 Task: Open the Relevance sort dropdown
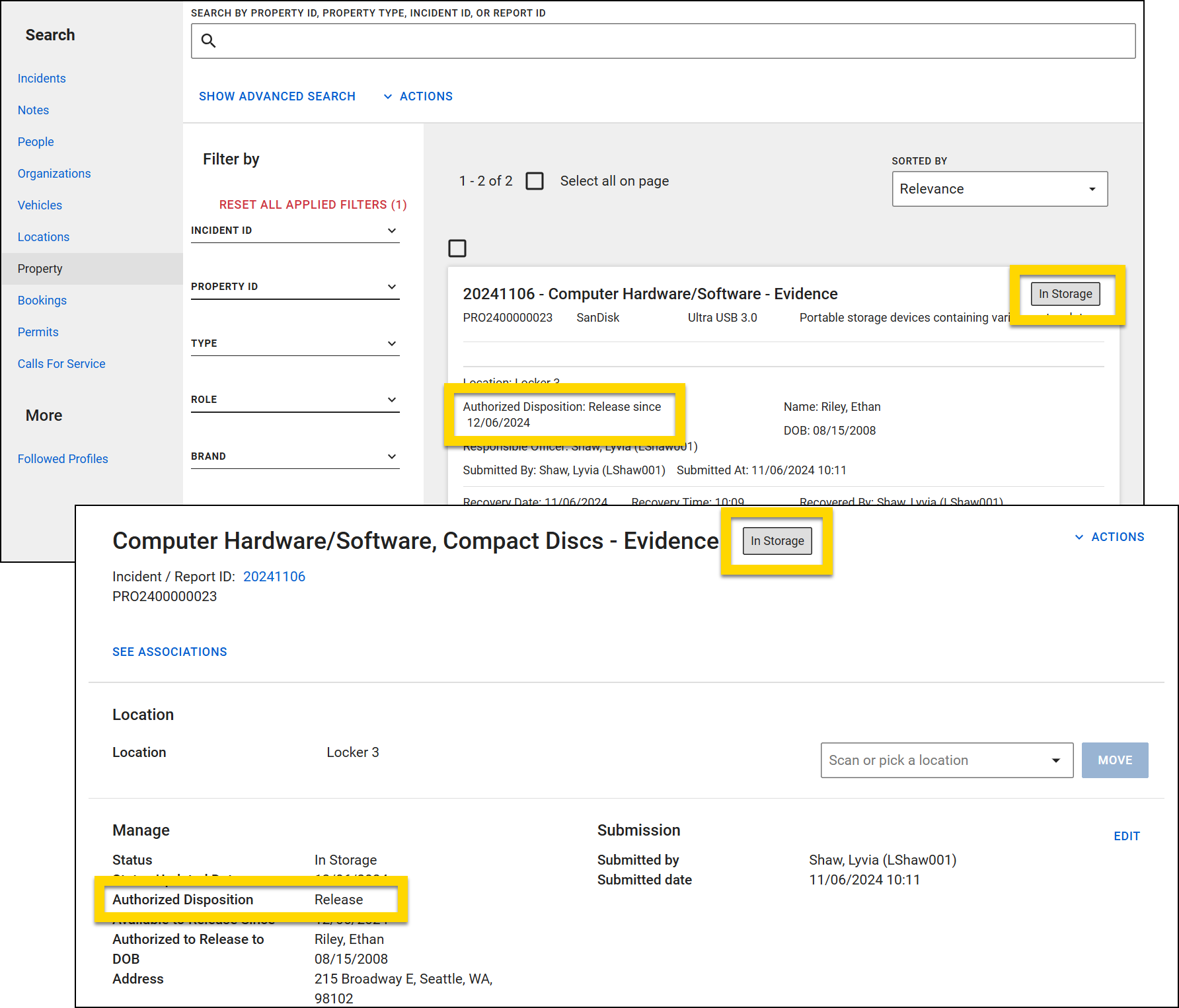tap(999, 189)
